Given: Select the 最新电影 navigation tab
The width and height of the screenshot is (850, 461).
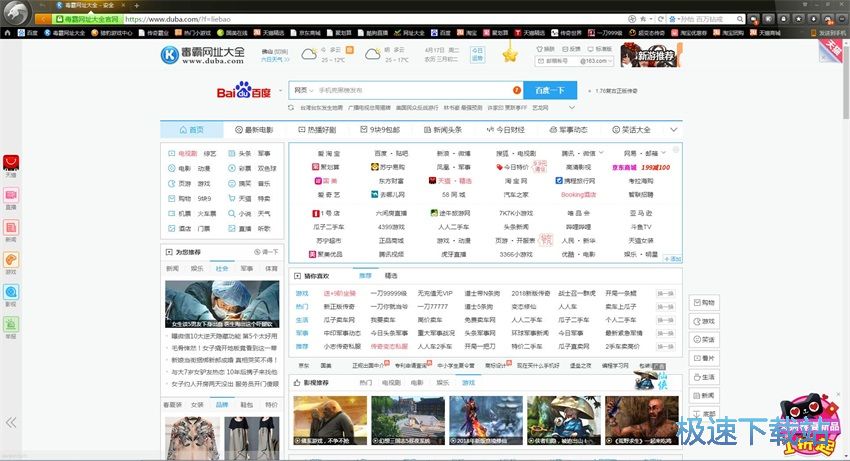Looking at the screenshot, I should point(254,130).
